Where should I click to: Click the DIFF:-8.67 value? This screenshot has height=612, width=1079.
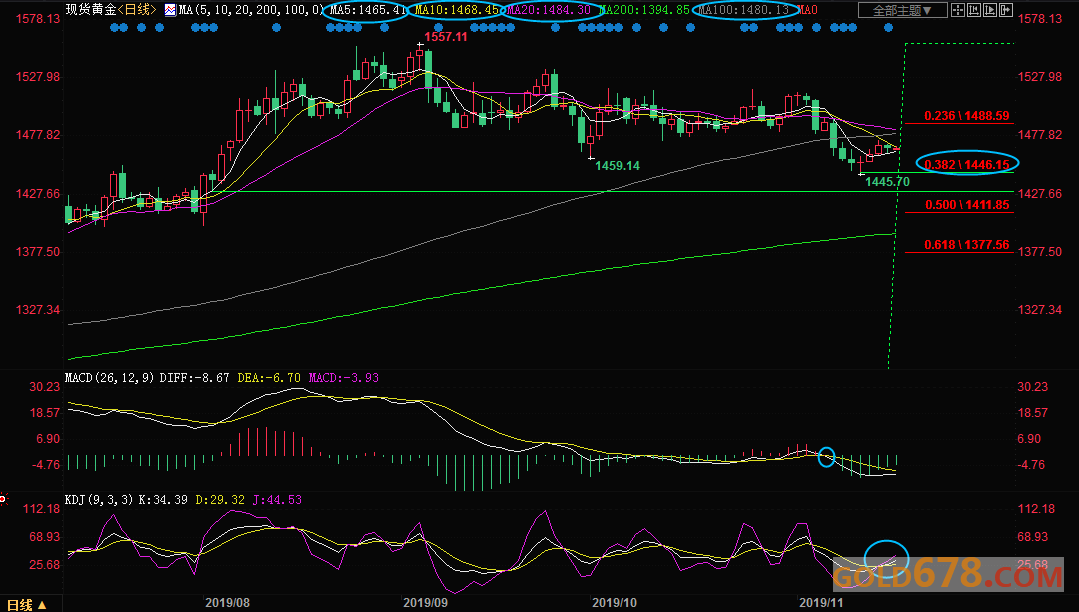point(194,377)
